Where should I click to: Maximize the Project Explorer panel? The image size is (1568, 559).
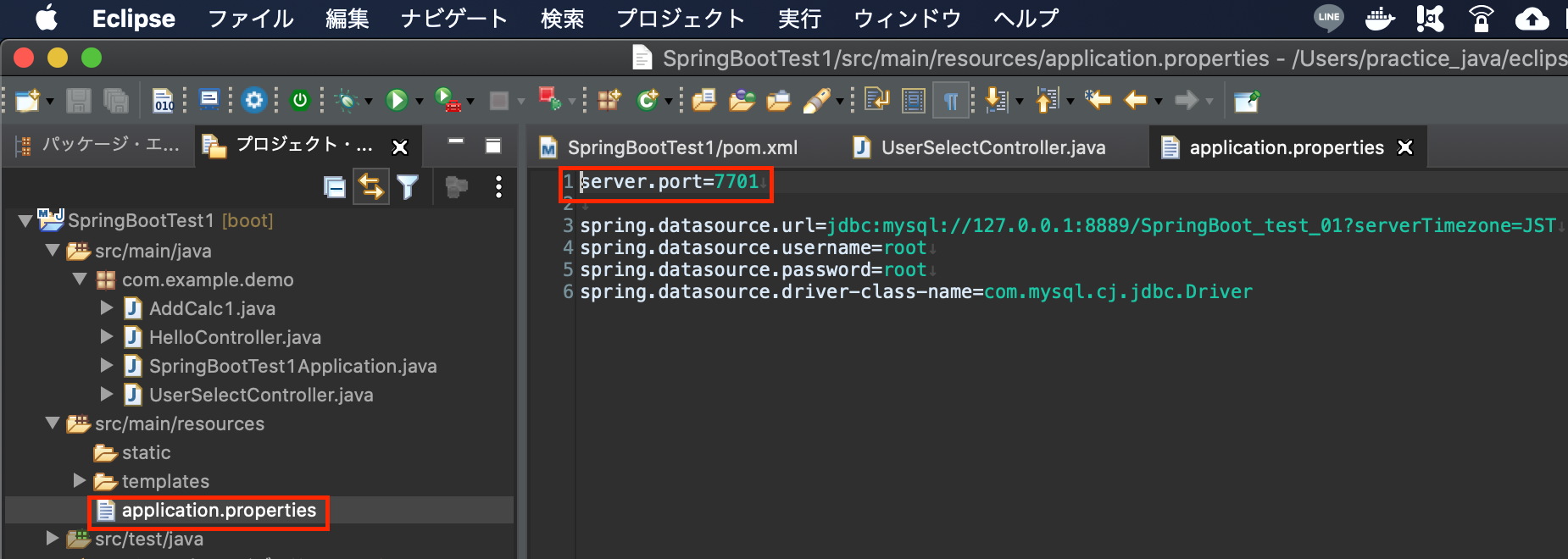coord(493,145)
